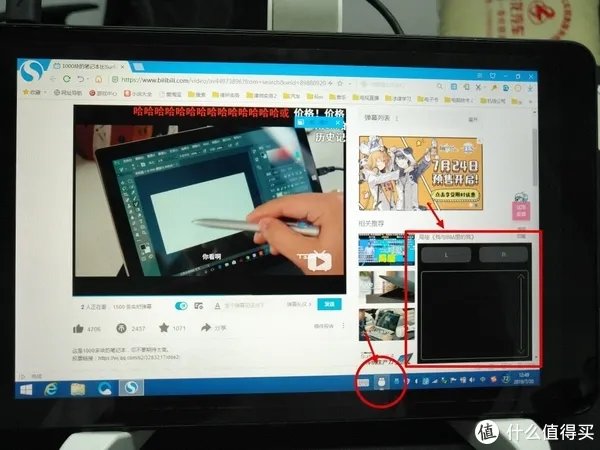Open a new browser tab
600x450 pixels.
(138, 67)
